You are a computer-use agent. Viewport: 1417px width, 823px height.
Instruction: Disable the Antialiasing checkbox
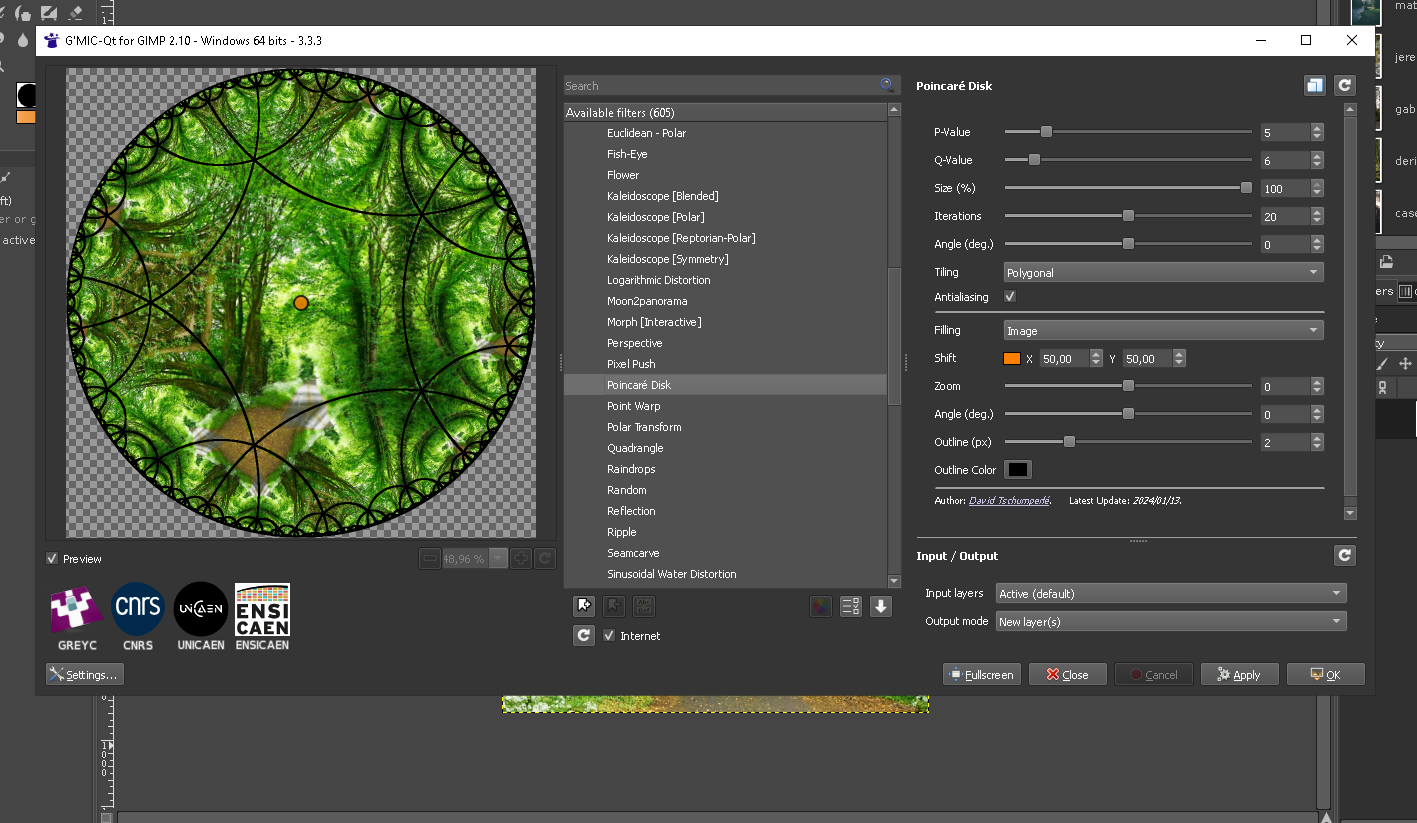tap(1010, 297)
